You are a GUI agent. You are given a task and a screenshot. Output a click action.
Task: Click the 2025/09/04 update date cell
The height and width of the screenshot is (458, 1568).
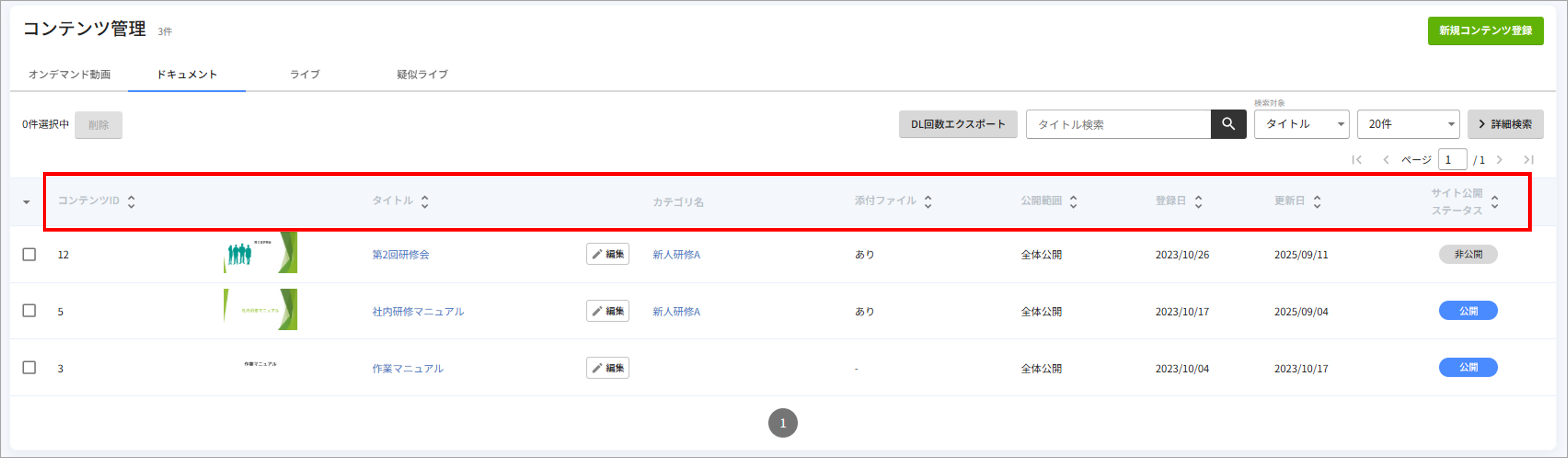click(x=1301, y=311)
